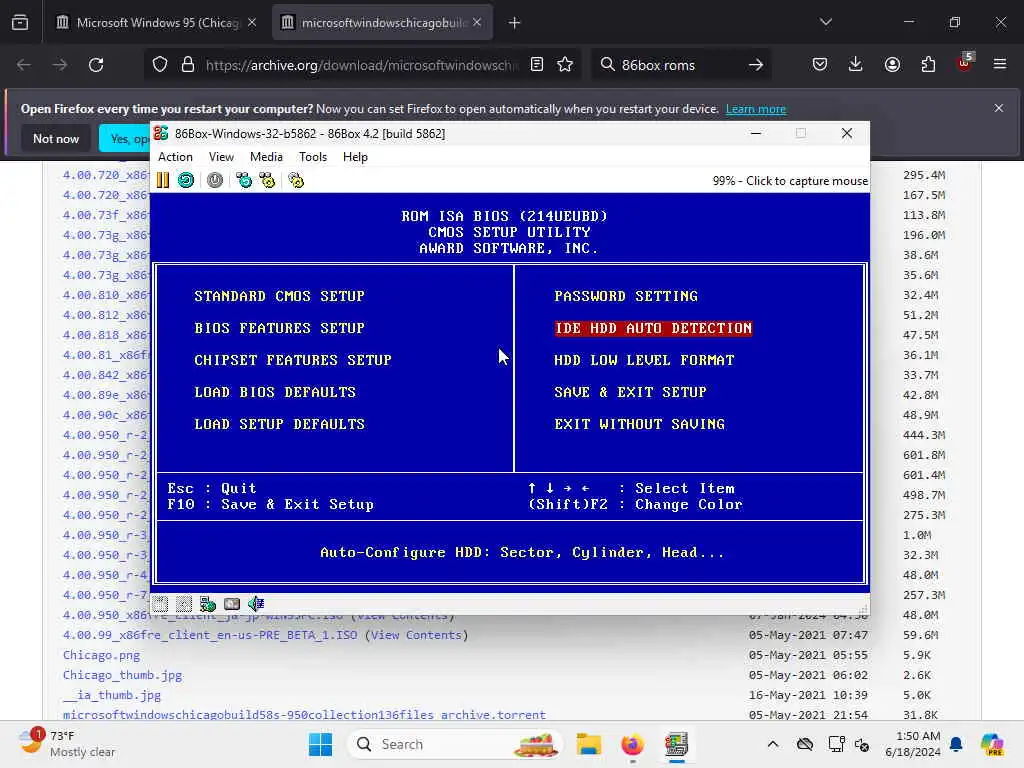The height and width of the screenshot is (768, 1024).
Task: Click Not now on Firefox startup prompt
Action: click(56, 138)
